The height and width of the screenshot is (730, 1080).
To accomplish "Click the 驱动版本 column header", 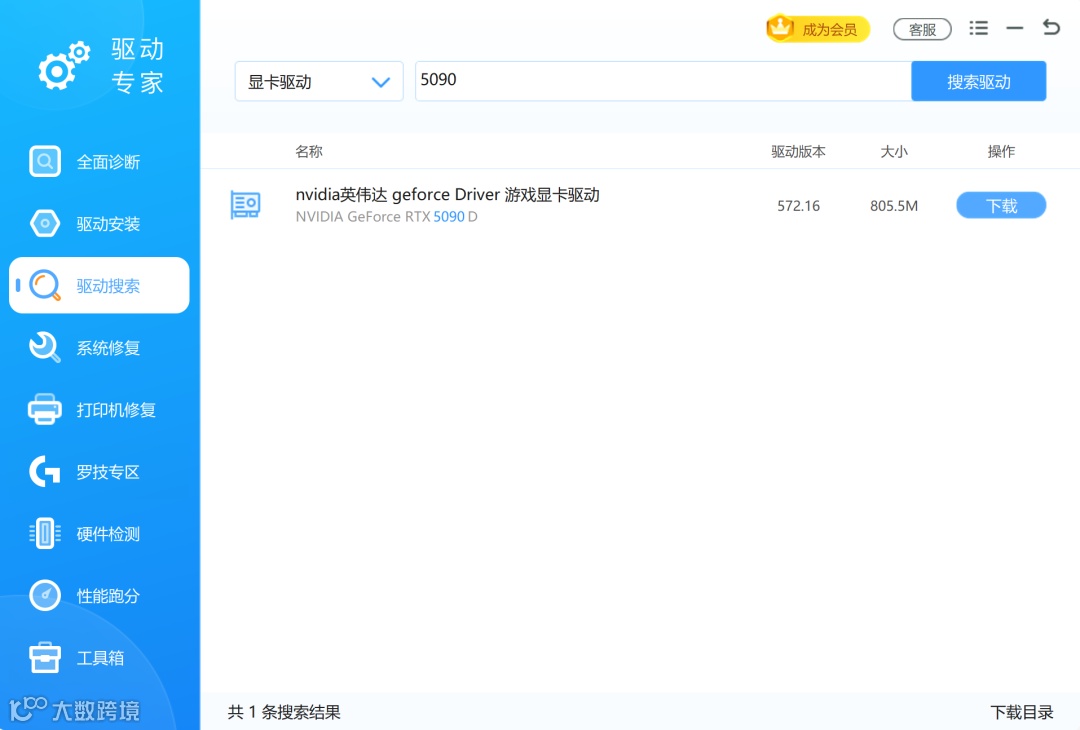I will pyautogui.click(x=798, y=152).
